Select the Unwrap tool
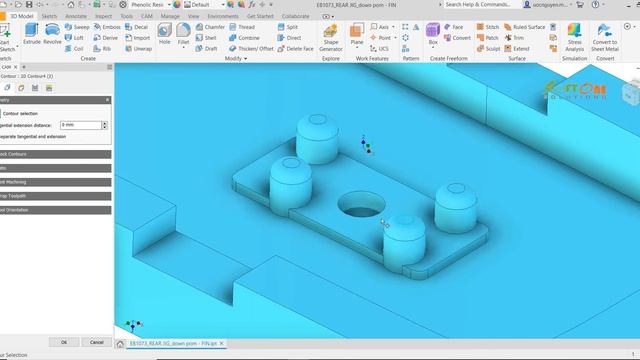This screenshot has height=360, width=640. pos(138,48)
